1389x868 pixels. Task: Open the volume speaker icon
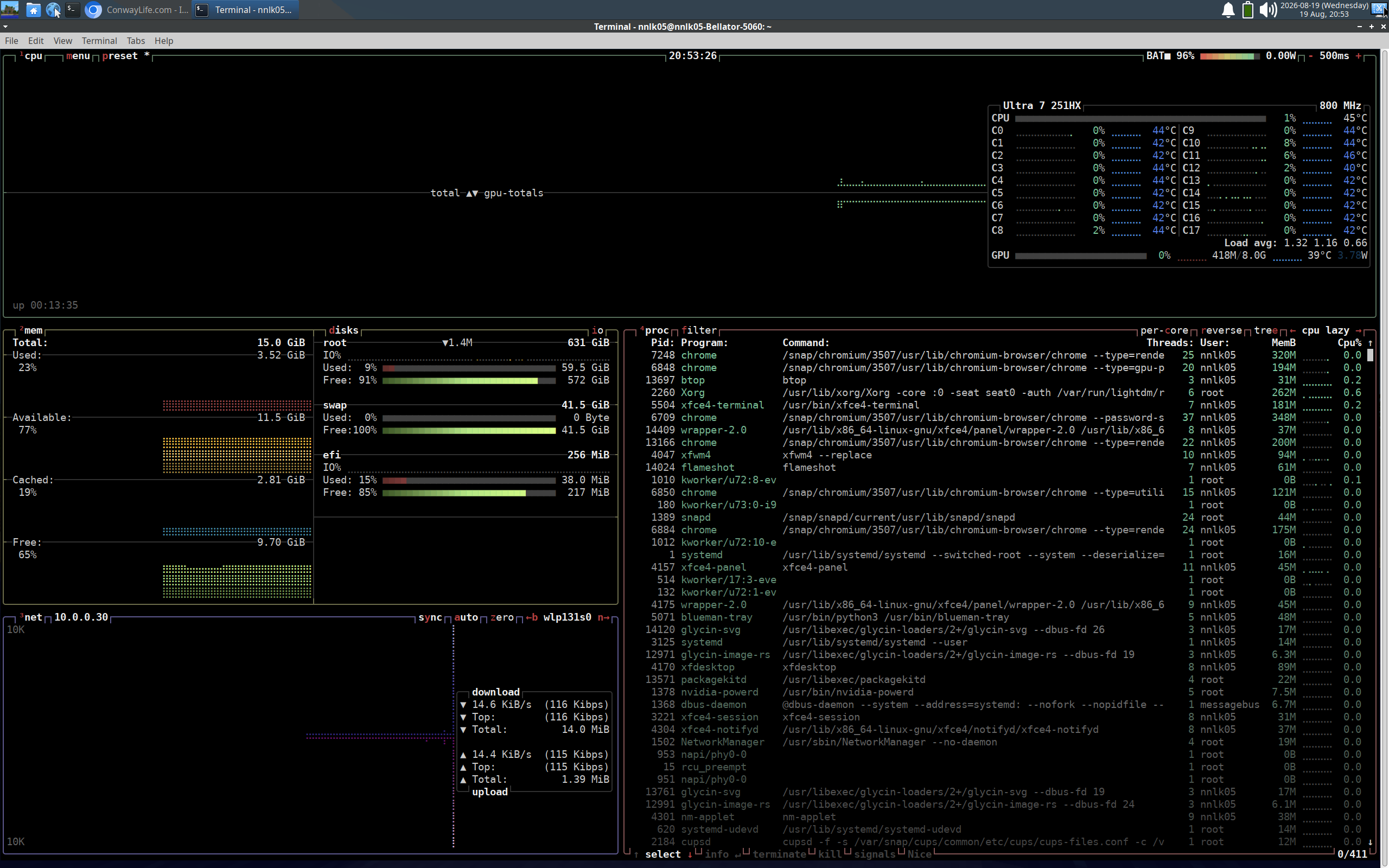(x=1267, y=10)
